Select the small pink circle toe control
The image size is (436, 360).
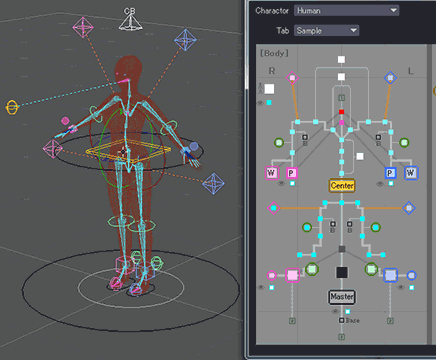[272, 275]
